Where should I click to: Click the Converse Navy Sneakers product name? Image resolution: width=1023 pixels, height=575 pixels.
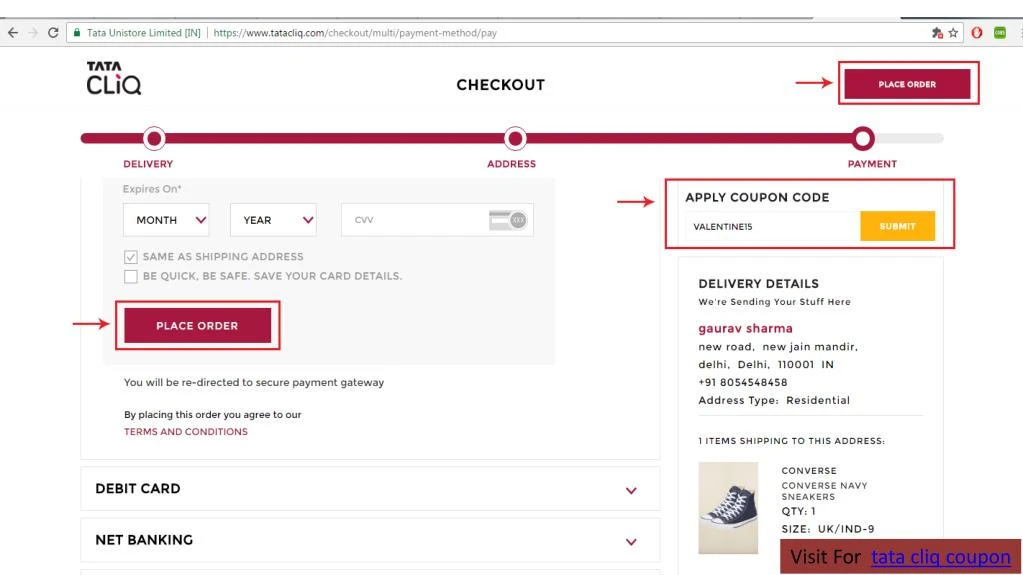coord(825,491)
